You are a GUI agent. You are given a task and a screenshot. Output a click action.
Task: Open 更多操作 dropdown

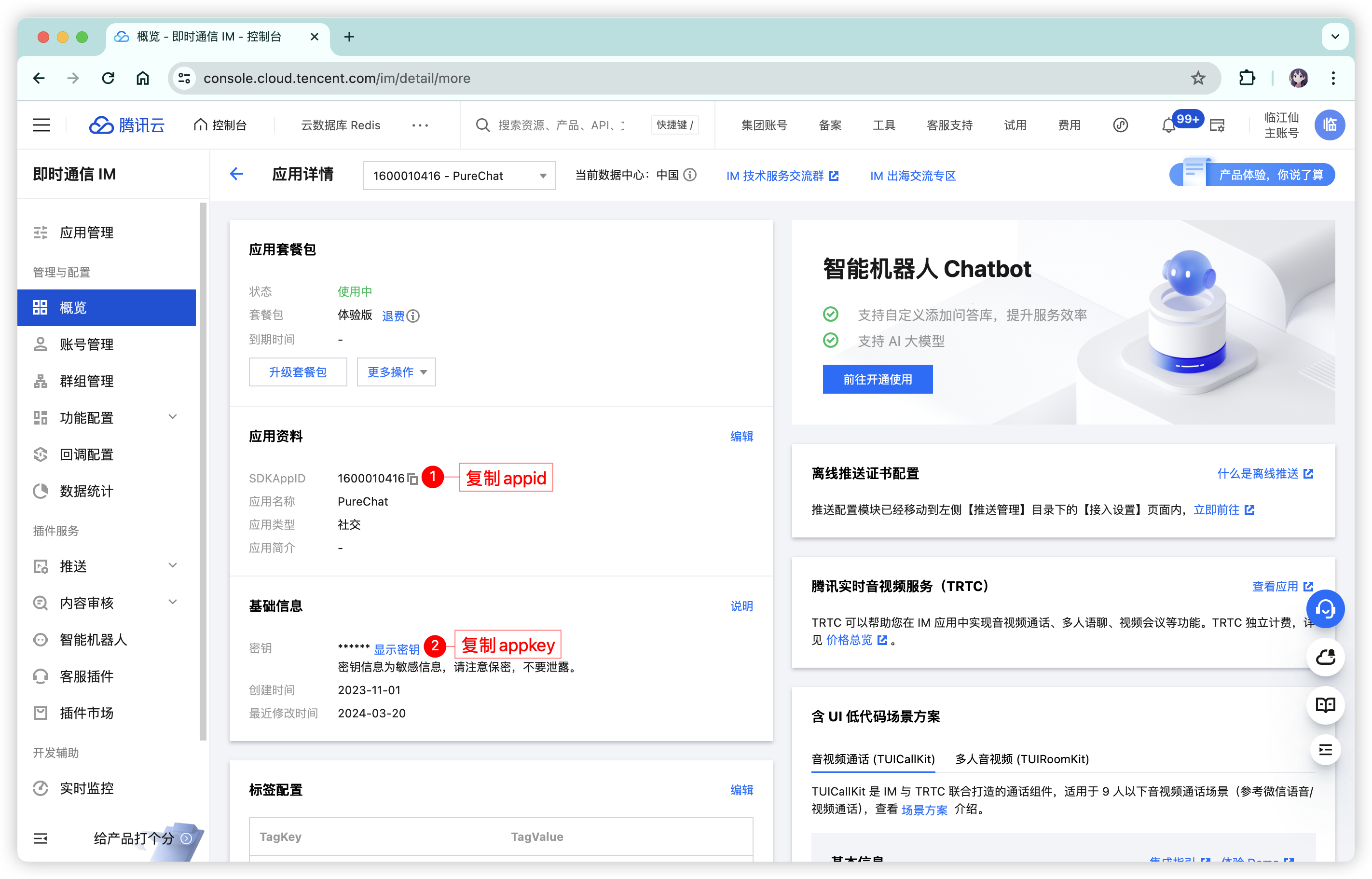pyautogui.click(x=396, y=372)
